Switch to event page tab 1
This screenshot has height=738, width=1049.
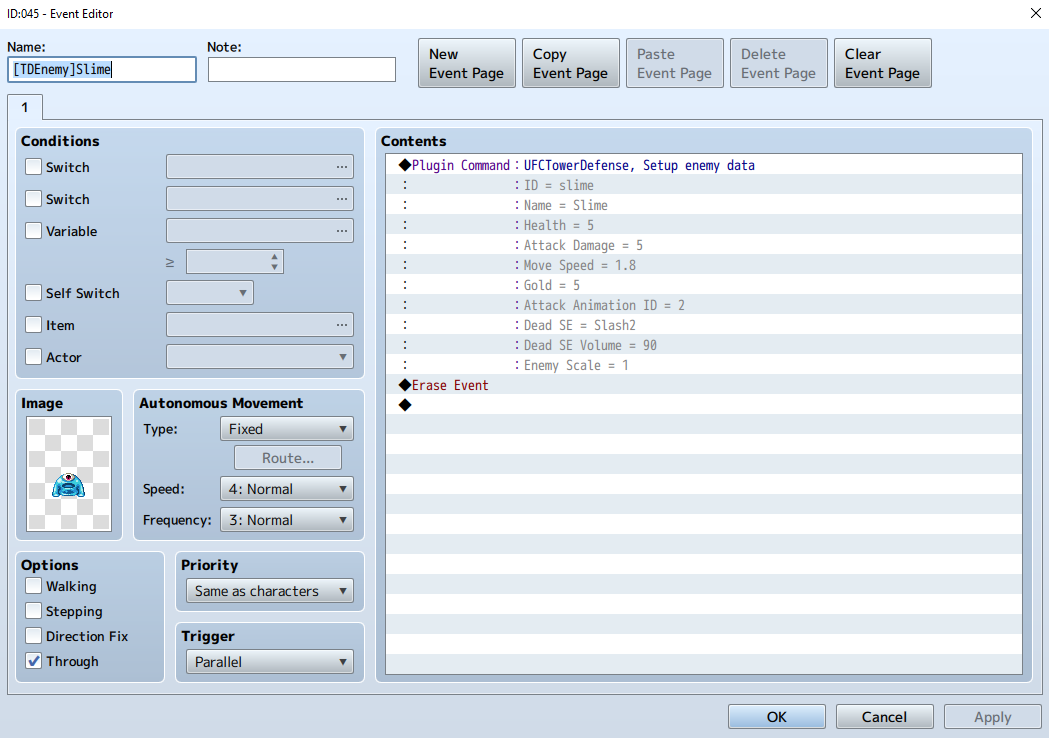pos(25,107)
